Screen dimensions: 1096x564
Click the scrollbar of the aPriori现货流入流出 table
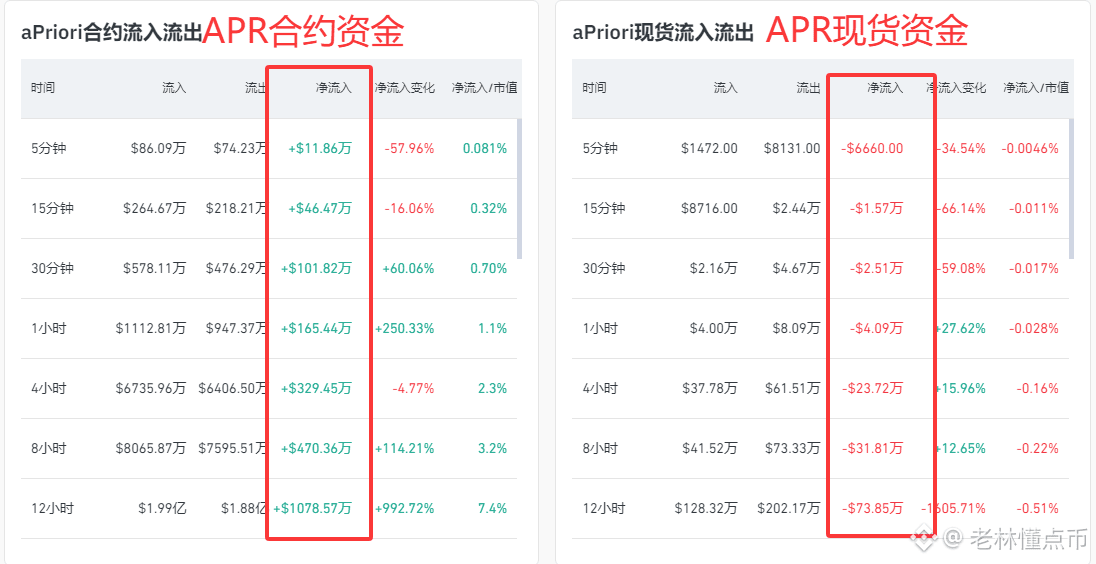[x=1071, y=189]
